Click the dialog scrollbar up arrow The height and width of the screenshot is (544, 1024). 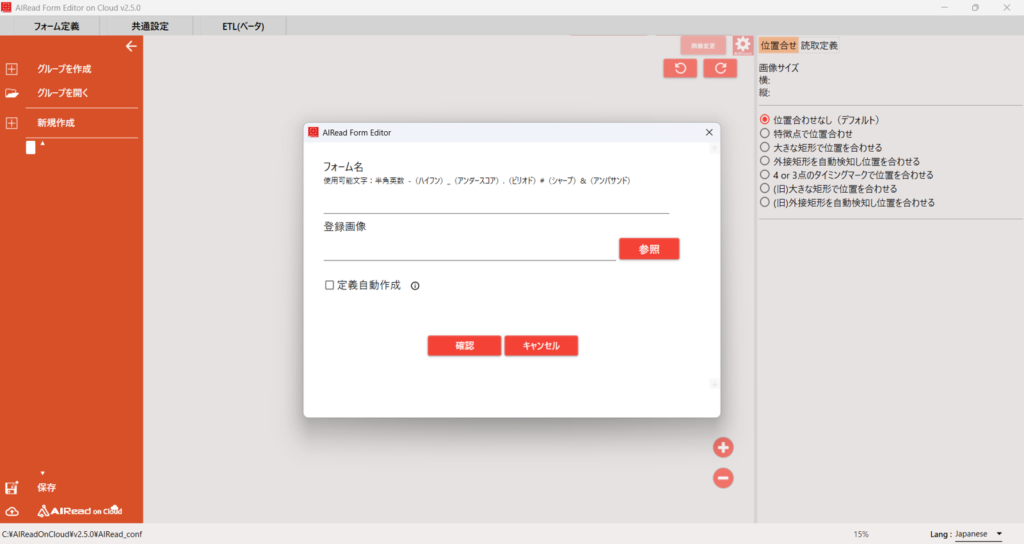(714, 149)
